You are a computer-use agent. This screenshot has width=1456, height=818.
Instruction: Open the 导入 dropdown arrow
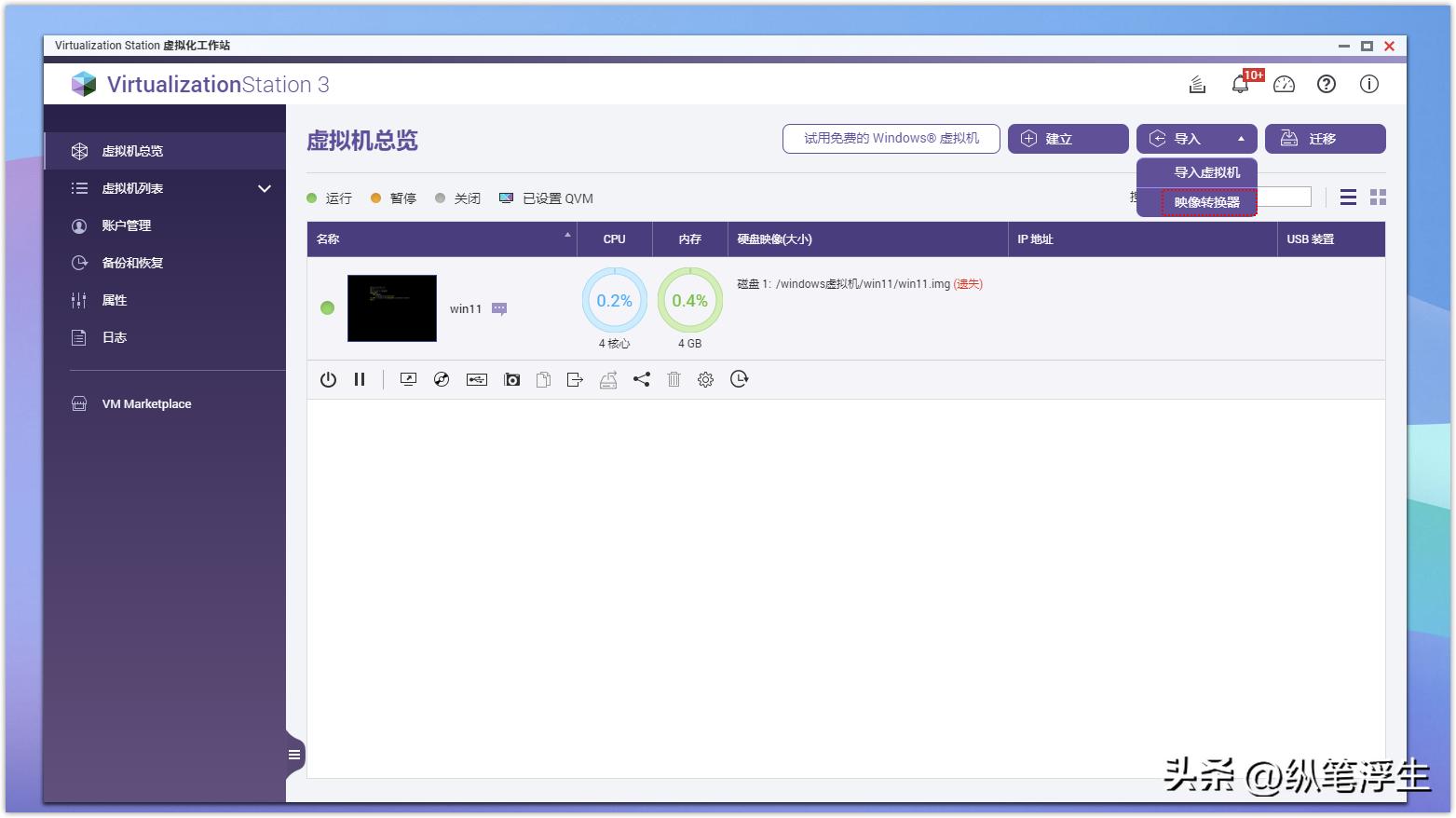click(1241, 138)
